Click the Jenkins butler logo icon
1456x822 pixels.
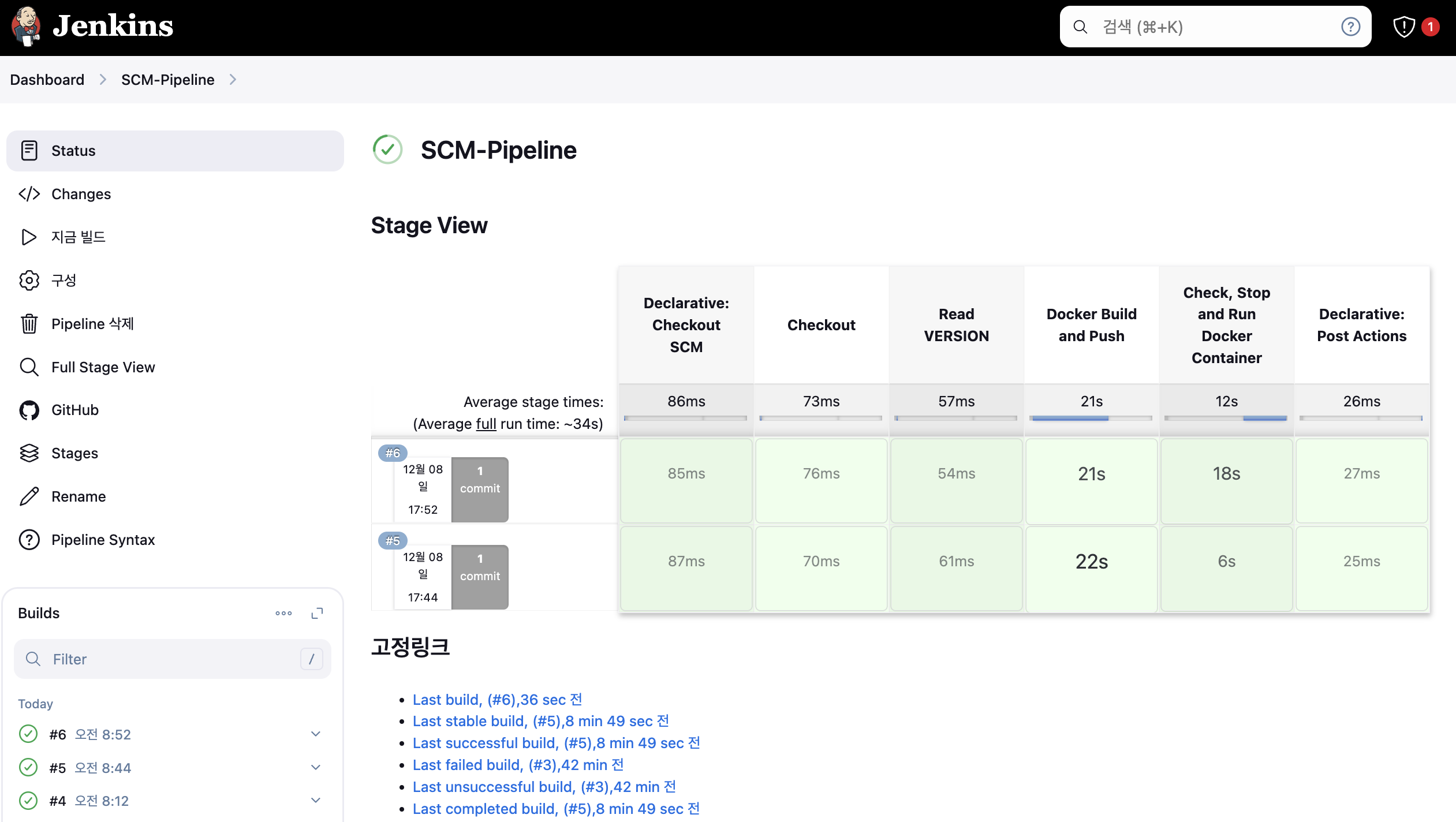pyautogui.click(x=26, y=27)
